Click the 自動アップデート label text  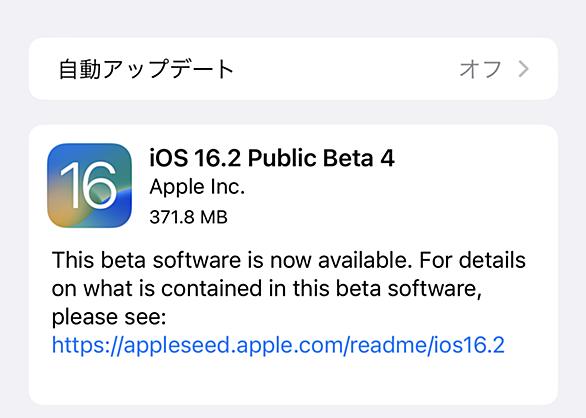(x=146, y=69)
